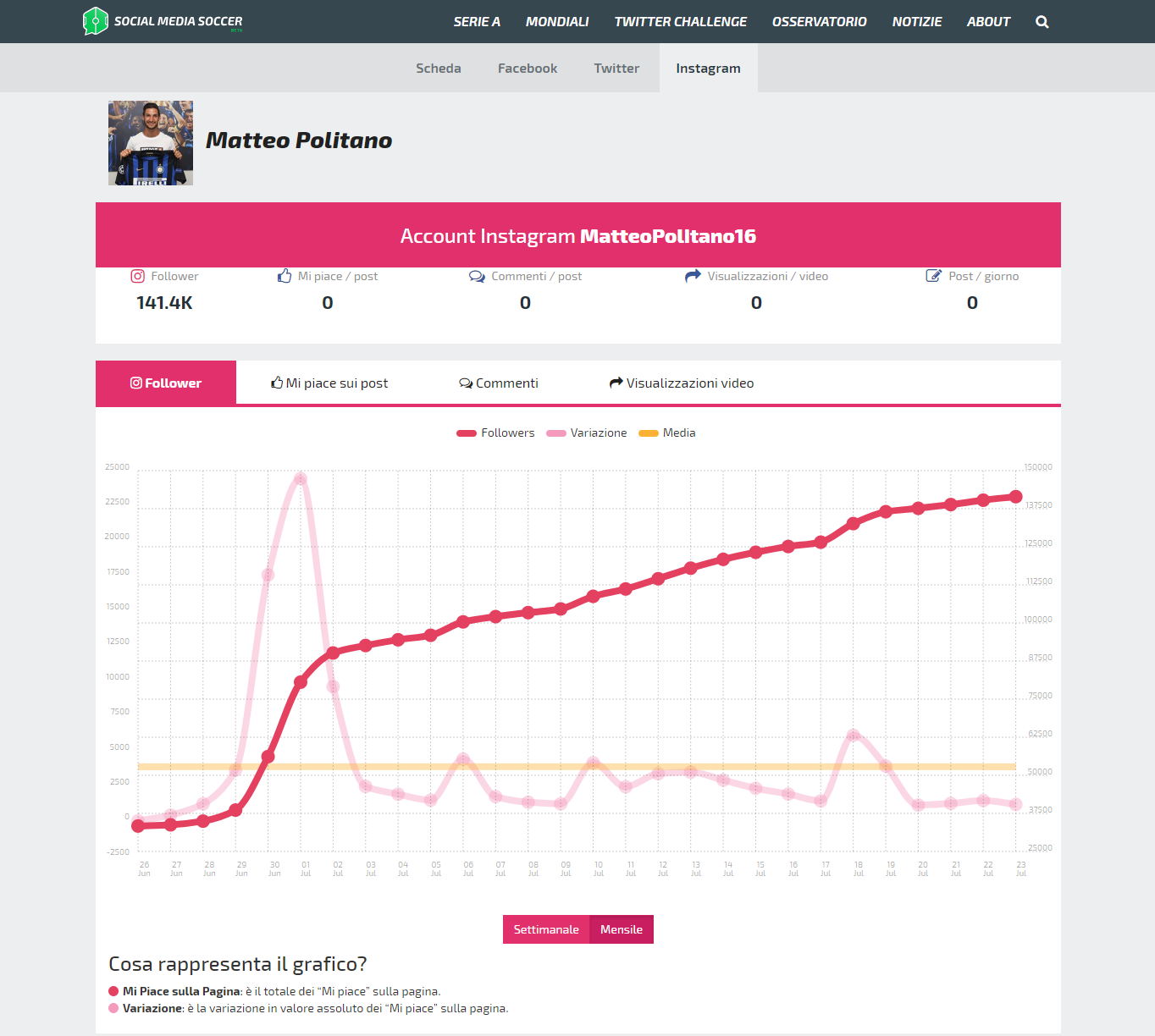Switch to the Twitter tab
The height and width of the screenshot is (1036, 1155).
[x=616, y=68]
